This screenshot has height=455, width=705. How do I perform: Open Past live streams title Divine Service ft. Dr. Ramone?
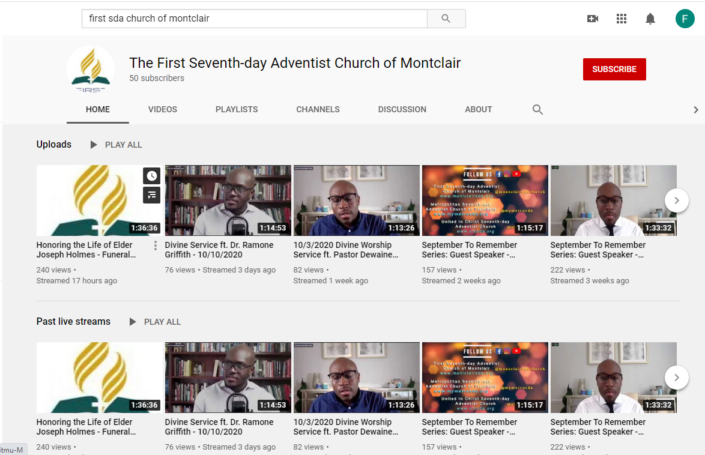(219, 427)
